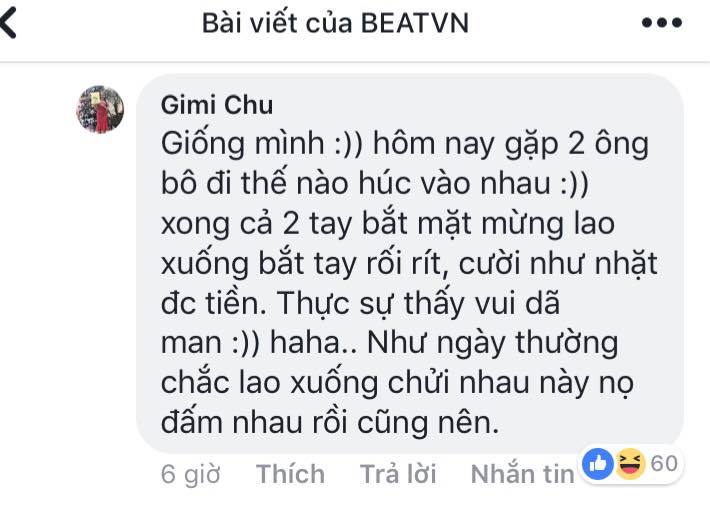The image size is (710, 510).
Task: Like the comment with Thích
Action: coord(290,474)
